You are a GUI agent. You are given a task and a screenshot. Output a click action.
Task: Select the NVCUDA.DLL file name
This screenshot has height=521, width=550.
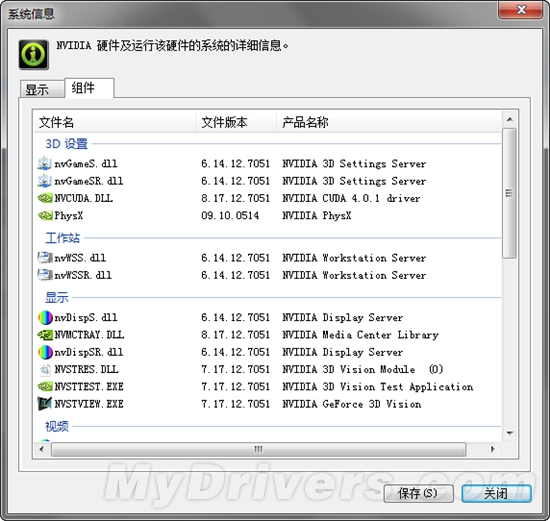84,198
